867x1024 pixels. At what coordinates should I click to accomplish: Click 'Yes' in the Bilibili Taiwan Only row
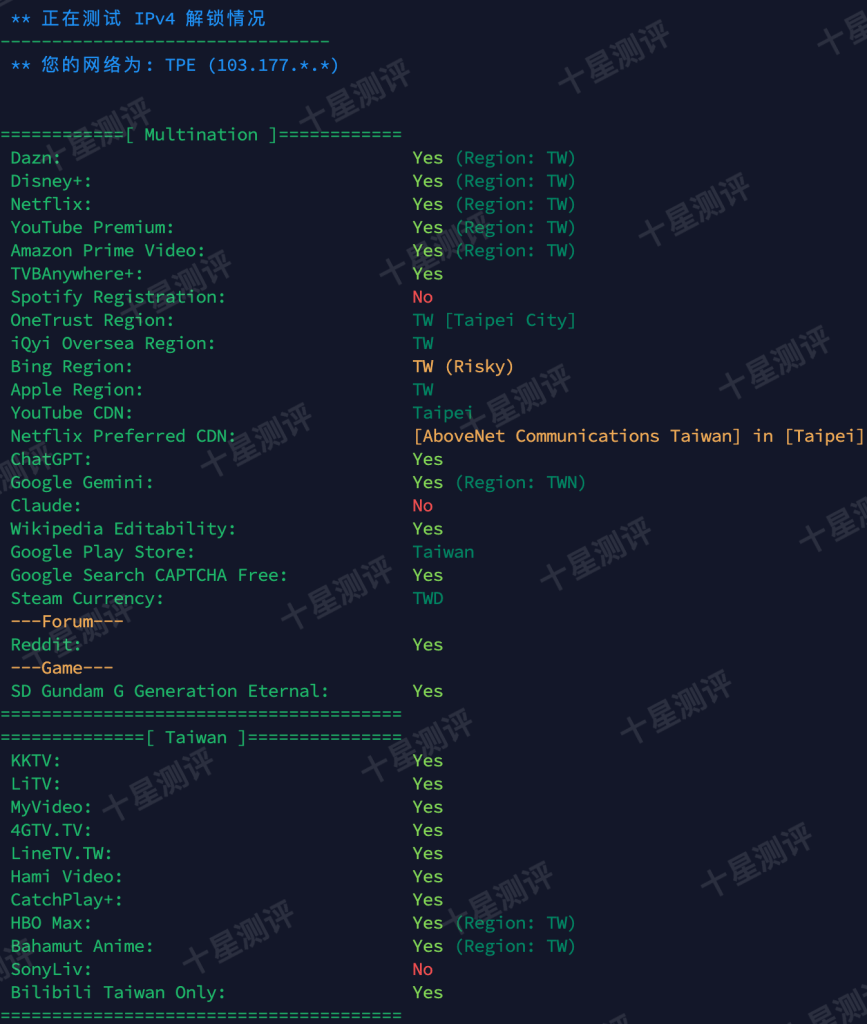coord(428,993)
